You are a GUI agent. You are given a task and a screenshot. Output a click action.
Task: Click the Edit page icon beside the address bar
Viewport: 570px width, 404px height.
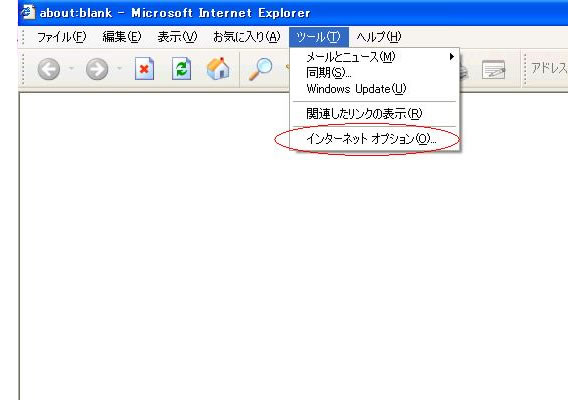pos(493,70)
